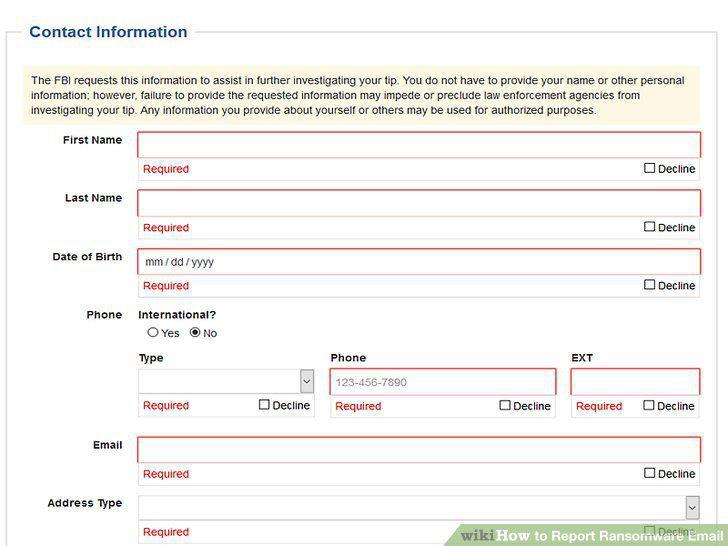Viewport: 728px width, 546px height.
Task: Click the EXT input field
Action: pyautogui.click(x=635, y=382)
